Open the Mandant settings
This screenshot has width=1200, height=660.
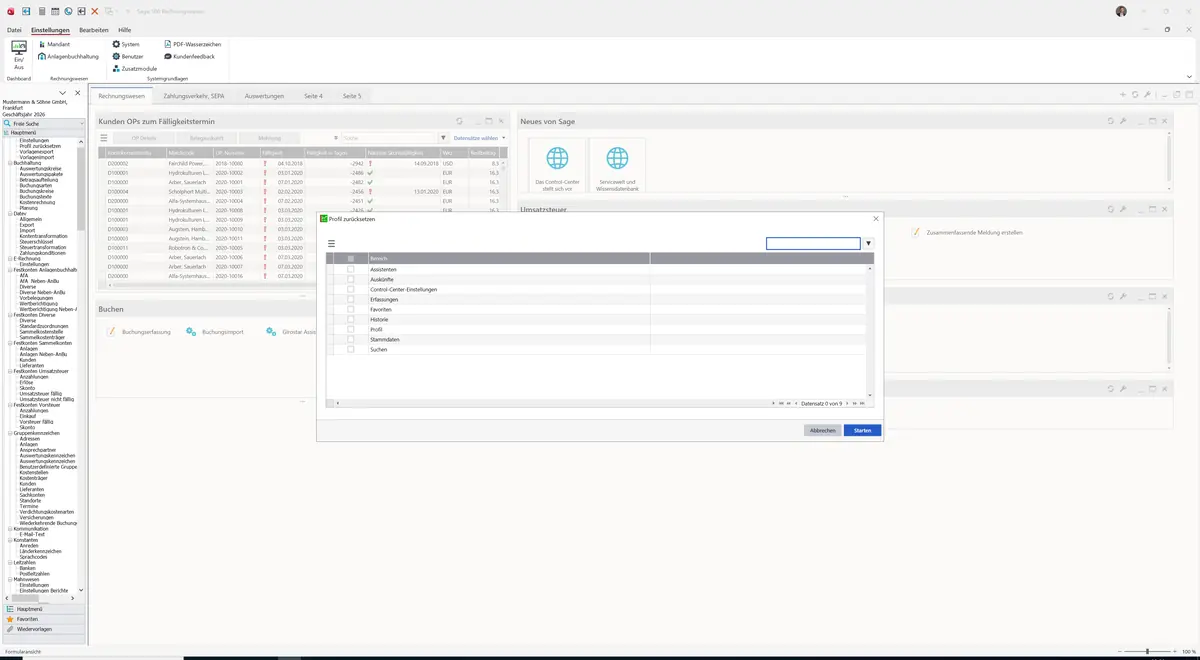[54, 44]
